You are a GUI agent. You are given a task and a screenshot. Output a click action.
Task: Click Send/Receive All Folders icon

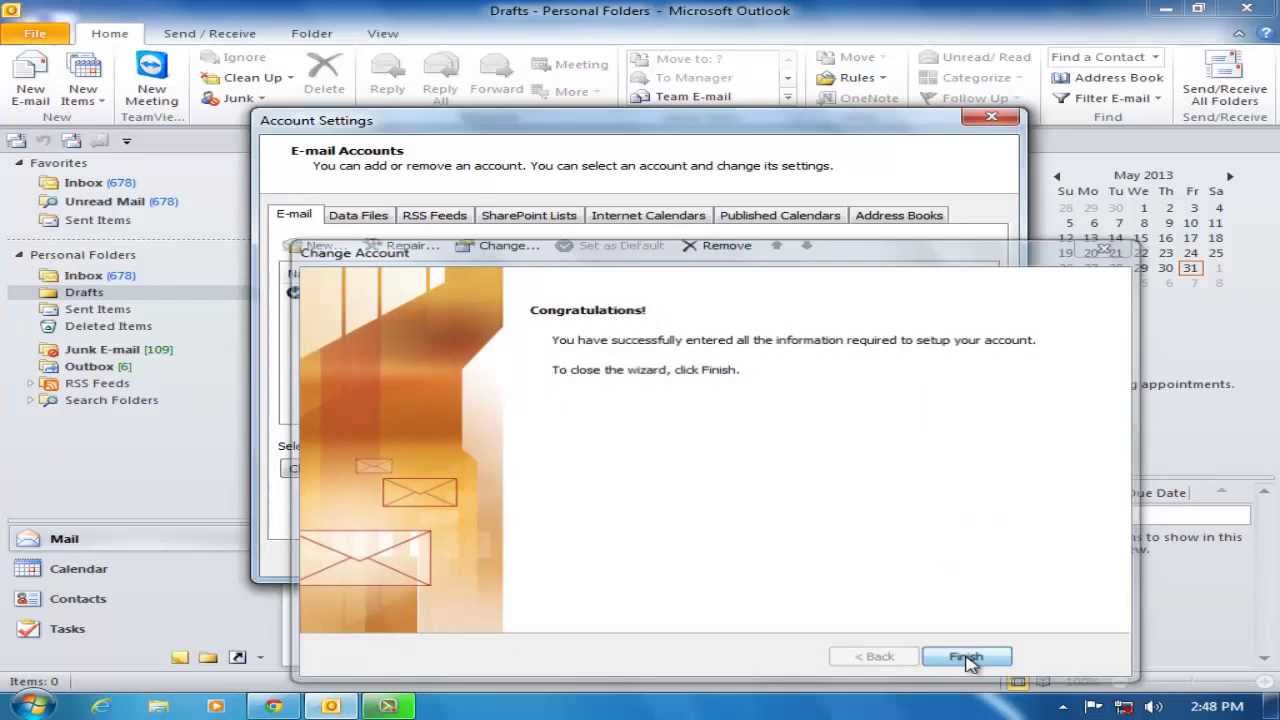pos(1225,79)
